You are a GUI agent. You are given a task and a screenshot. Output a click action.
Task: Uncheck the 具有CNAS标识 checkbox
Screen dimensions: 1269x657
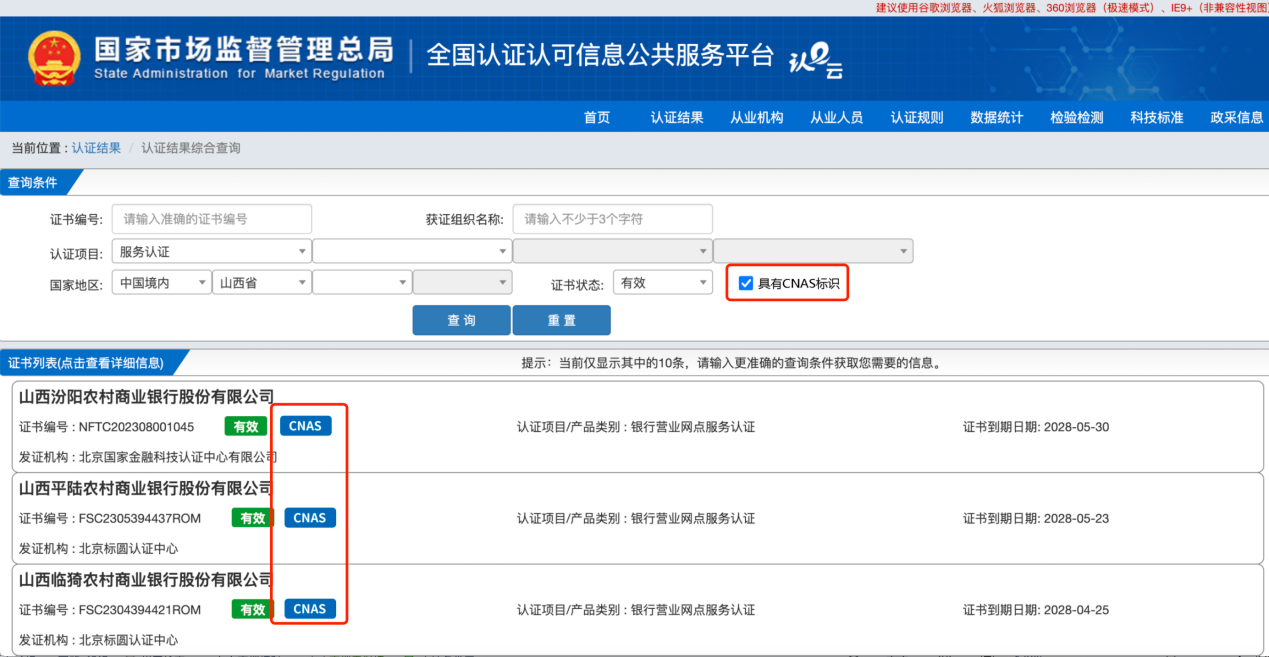coord(745,283)
